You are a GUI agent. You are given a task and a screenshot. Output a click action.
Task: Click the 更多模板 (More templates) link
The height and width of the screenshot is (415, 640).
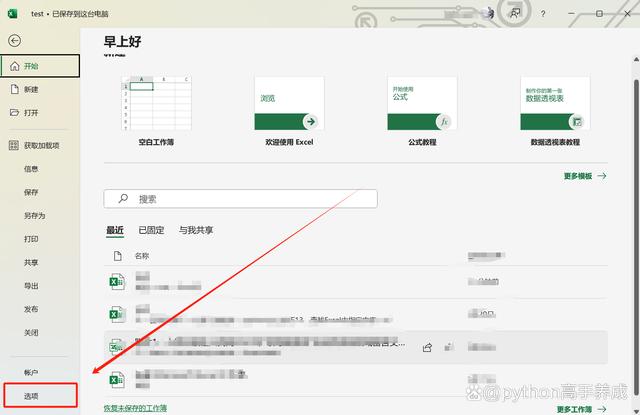click(x=585, y=176)
